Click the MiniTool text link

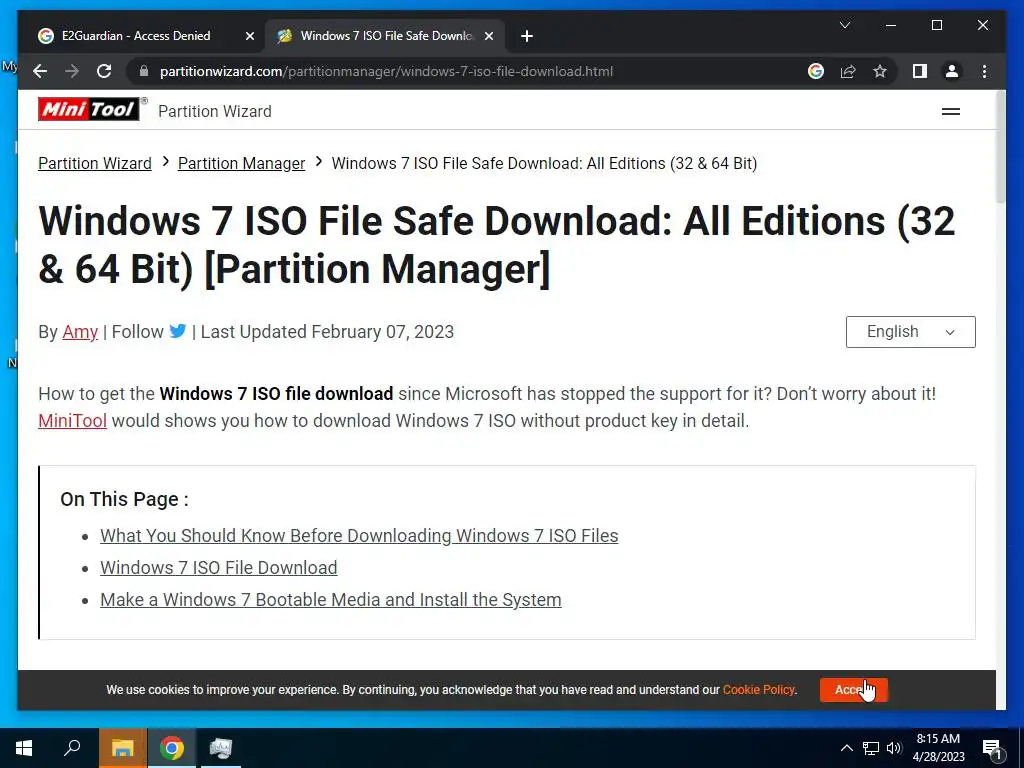72,421
